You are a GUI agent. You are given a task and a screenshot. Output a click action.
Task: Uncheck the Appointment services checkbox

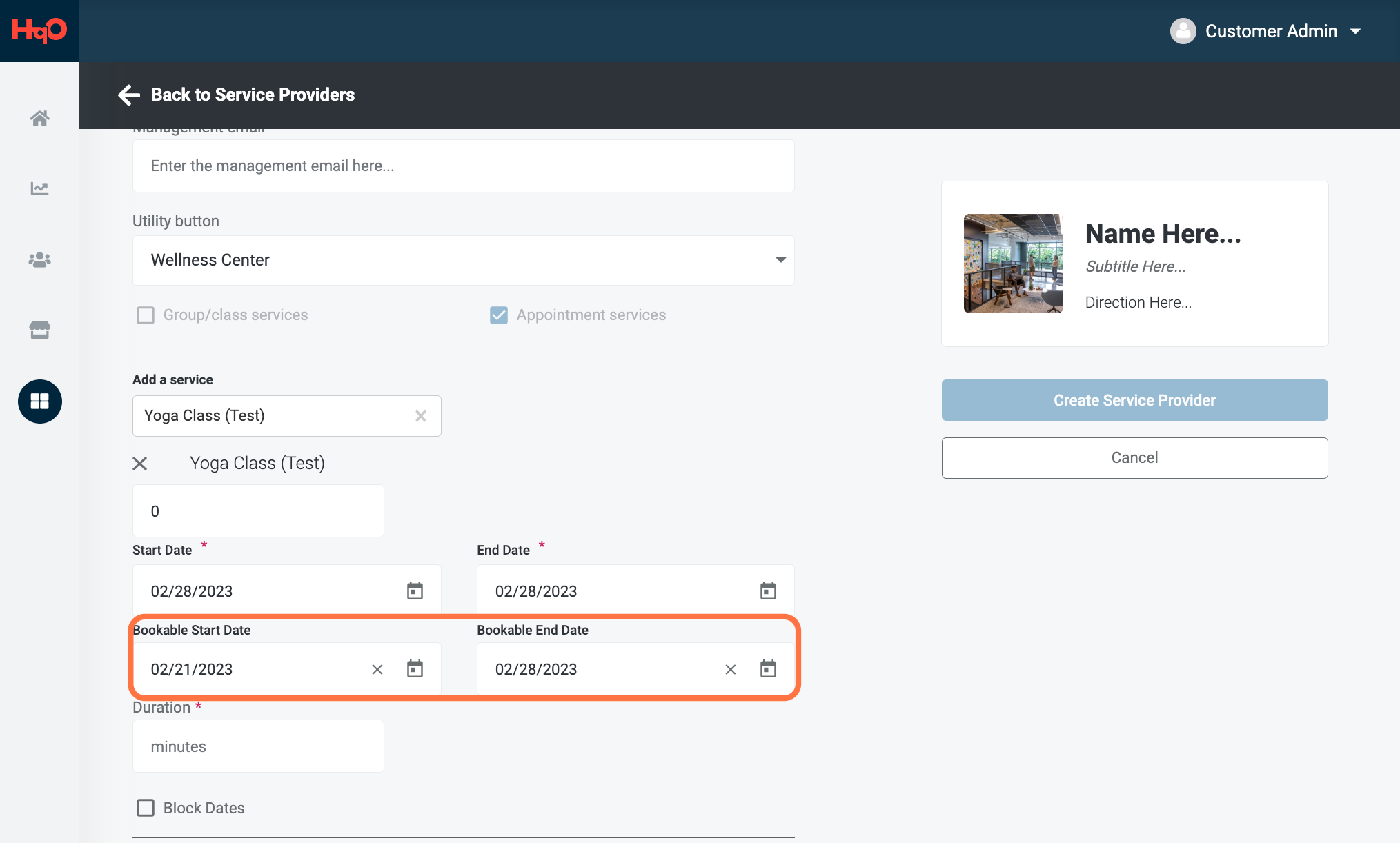pos(499,315)
